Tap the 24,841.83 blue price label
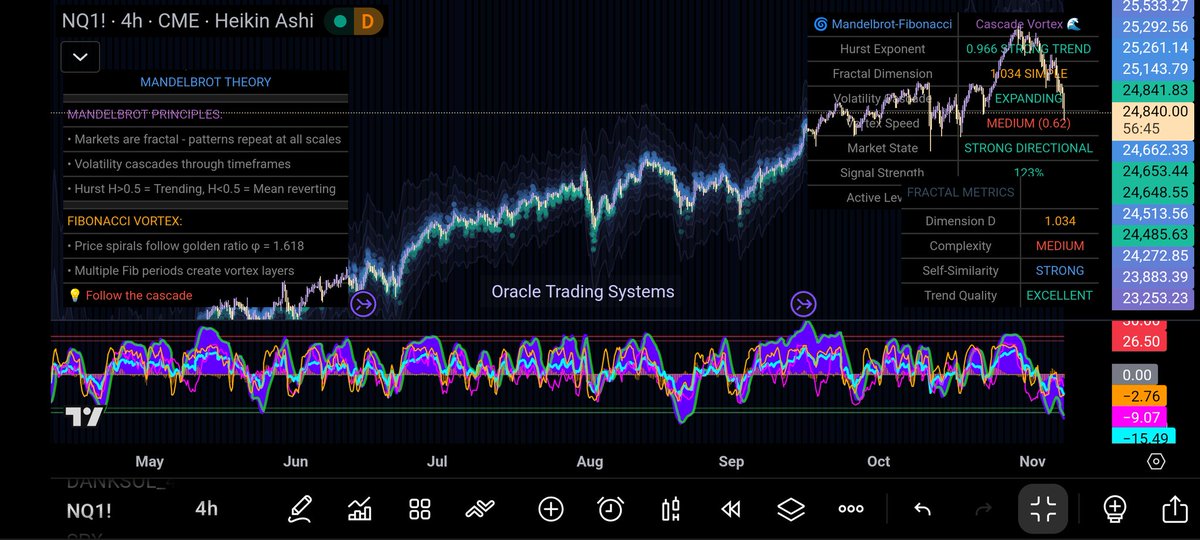Viewport: 1200px width, 540px height. point(1156,90)
